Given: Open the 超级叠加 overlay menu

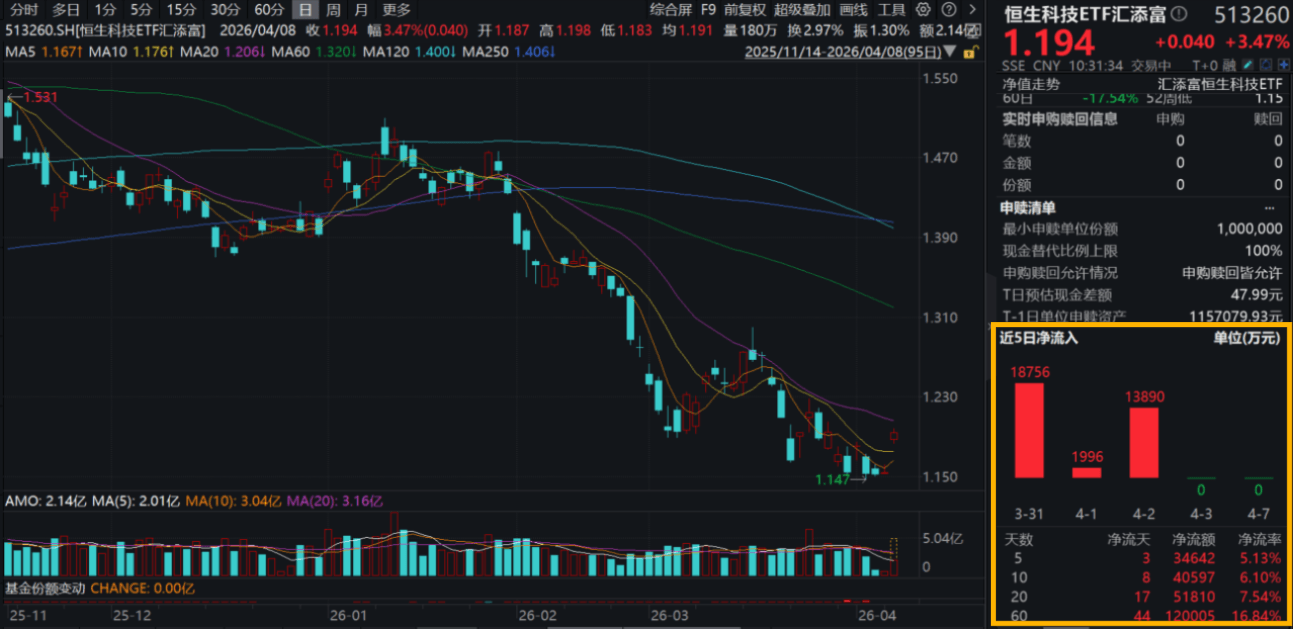Looking at the screenshot, I should click(x=801, y=9).
